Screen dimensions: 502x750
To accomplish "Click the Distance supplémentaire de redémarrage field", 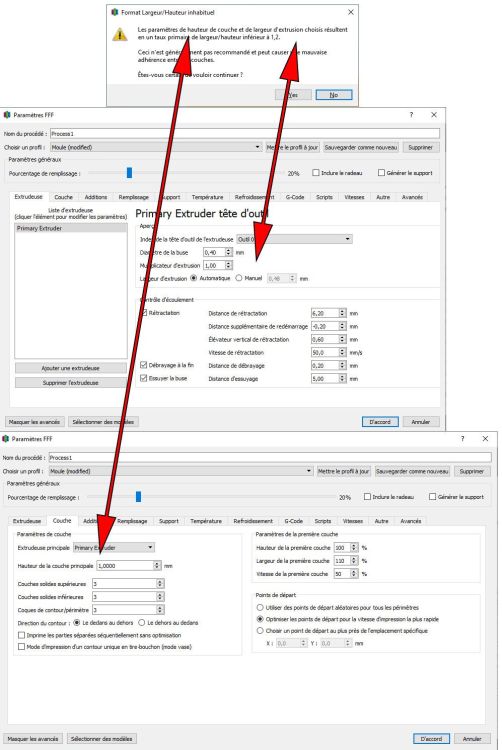I will click(x=325, y=326).
